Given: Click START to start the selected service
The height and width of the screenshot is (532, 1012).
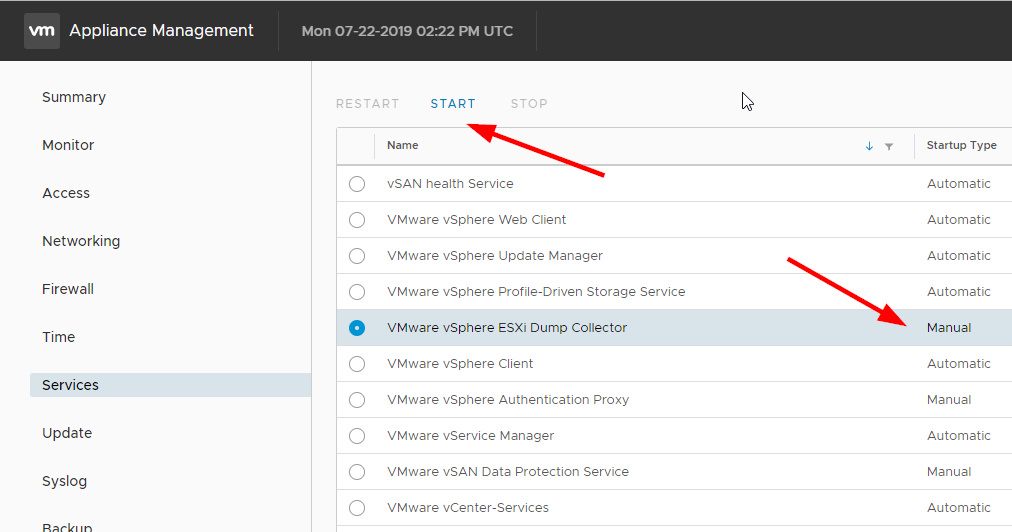Looking at the screenshot, I should [453, 104].
